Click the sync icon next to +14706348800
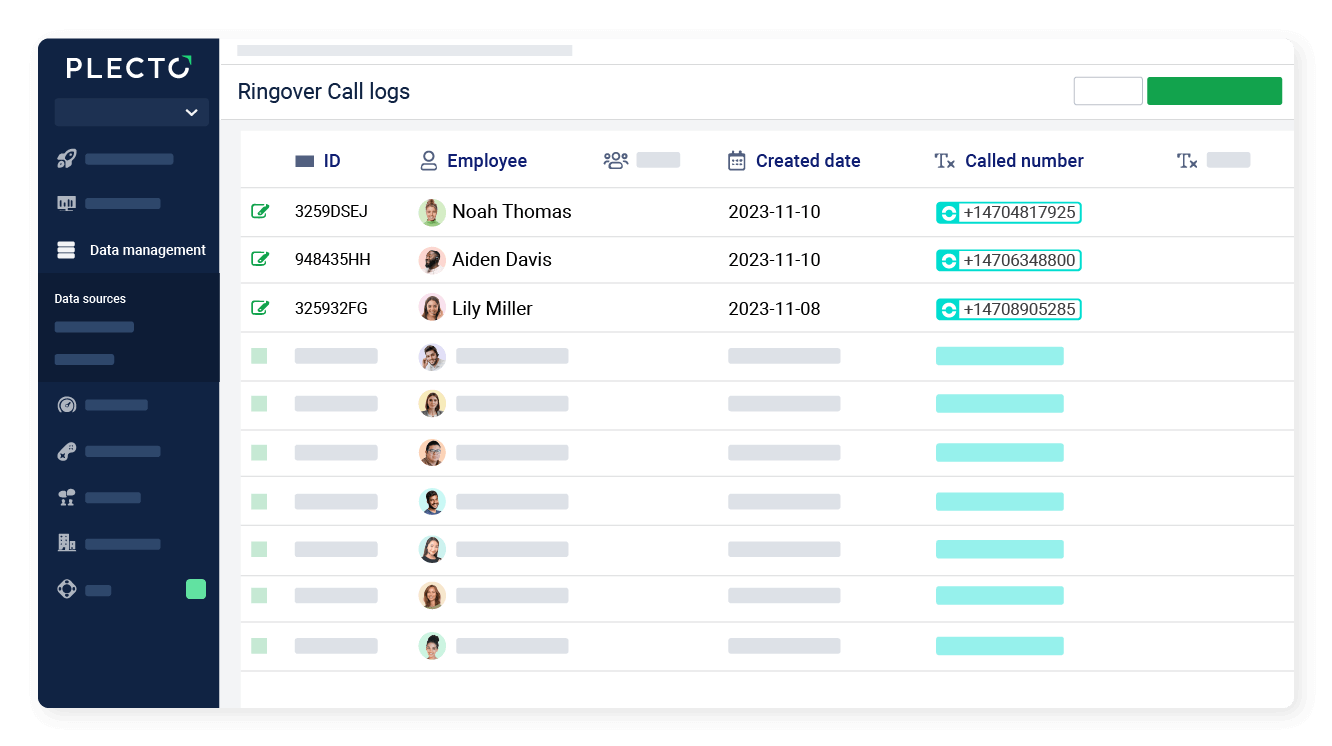 (948, 260)
